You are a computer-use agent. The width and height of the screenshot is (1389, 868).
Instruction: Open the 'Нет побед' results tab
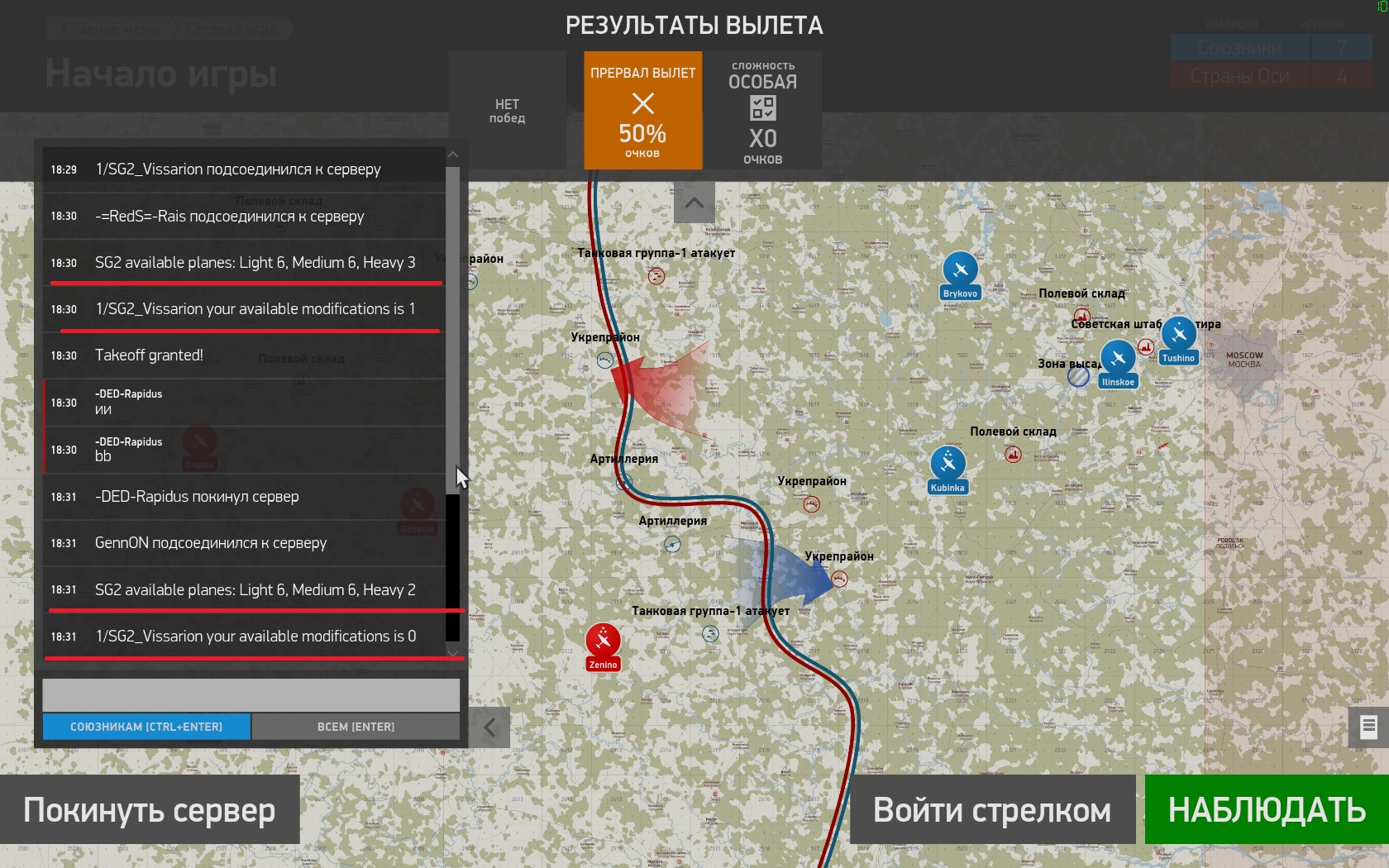(507, 111)
